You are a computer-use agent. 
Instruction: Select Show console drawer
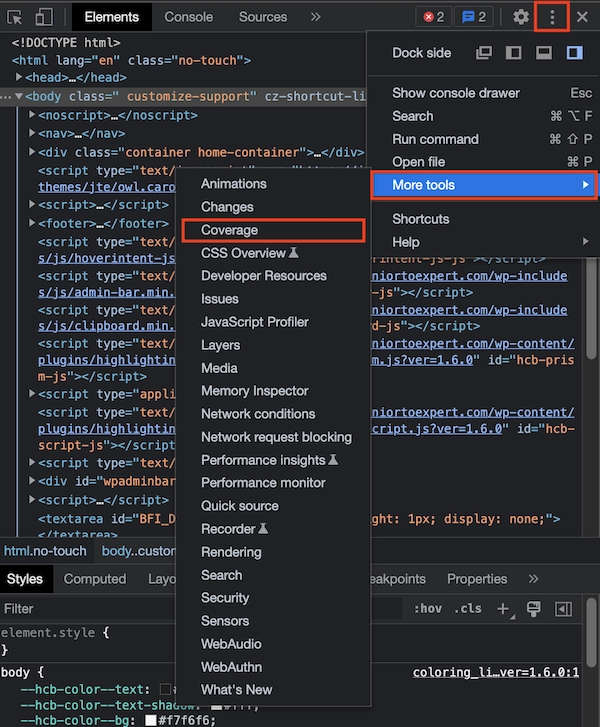click(x=483, y=93)
